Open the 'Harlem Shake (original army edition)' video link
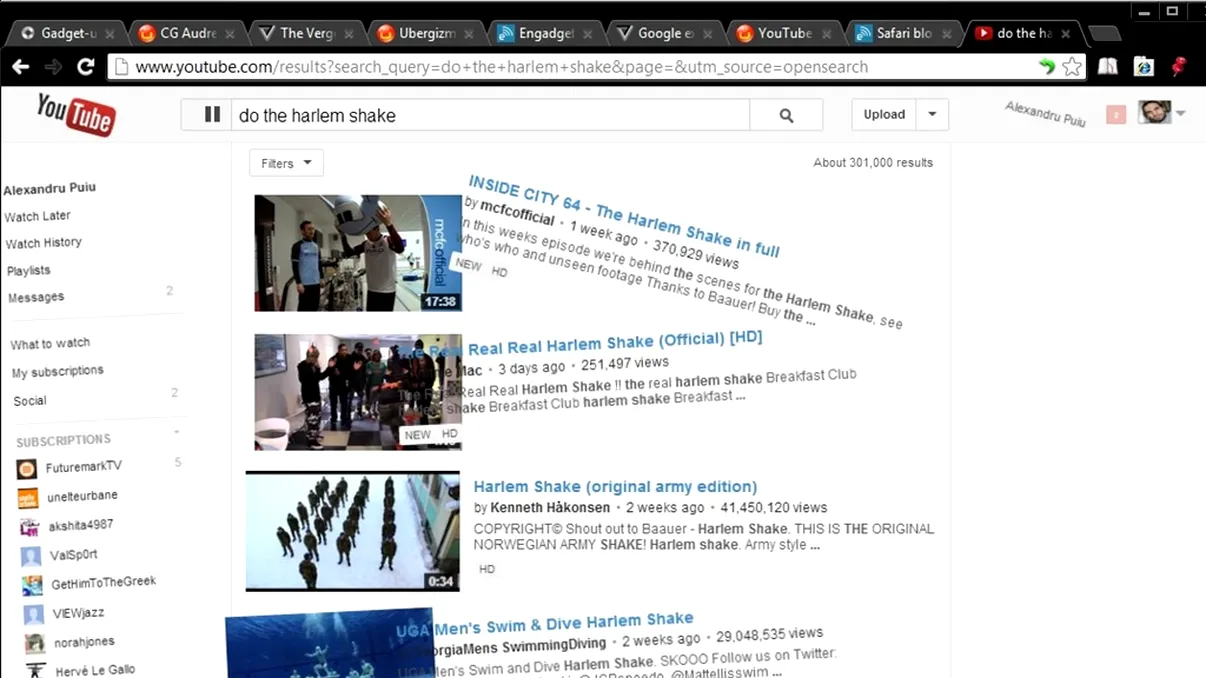The image size is (1206, 678). pyautogui.click(x=614, y=486)
